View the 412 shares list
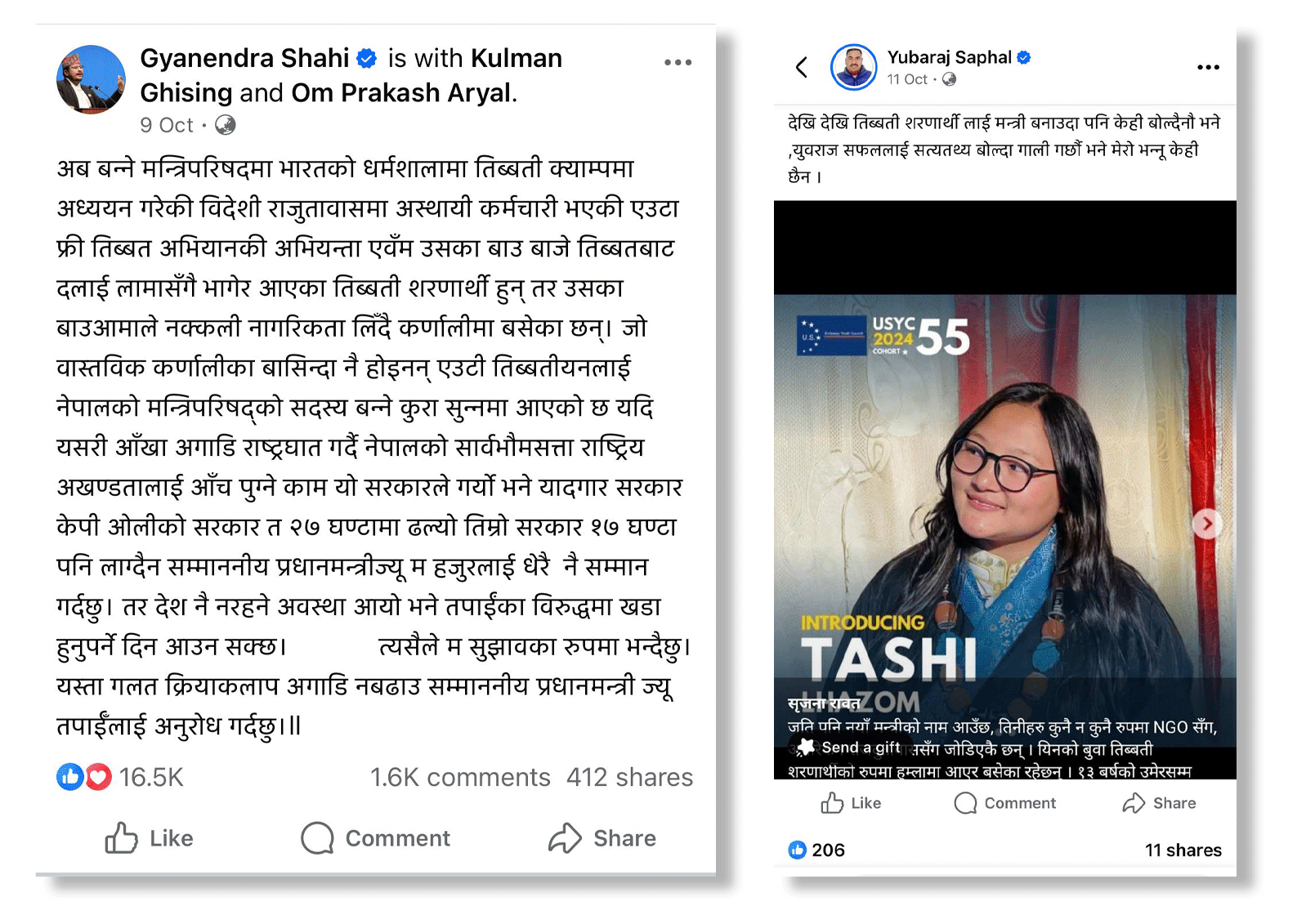Viewport: 1306px width, 924px height. pyautogui.click(x=629, y=777)
